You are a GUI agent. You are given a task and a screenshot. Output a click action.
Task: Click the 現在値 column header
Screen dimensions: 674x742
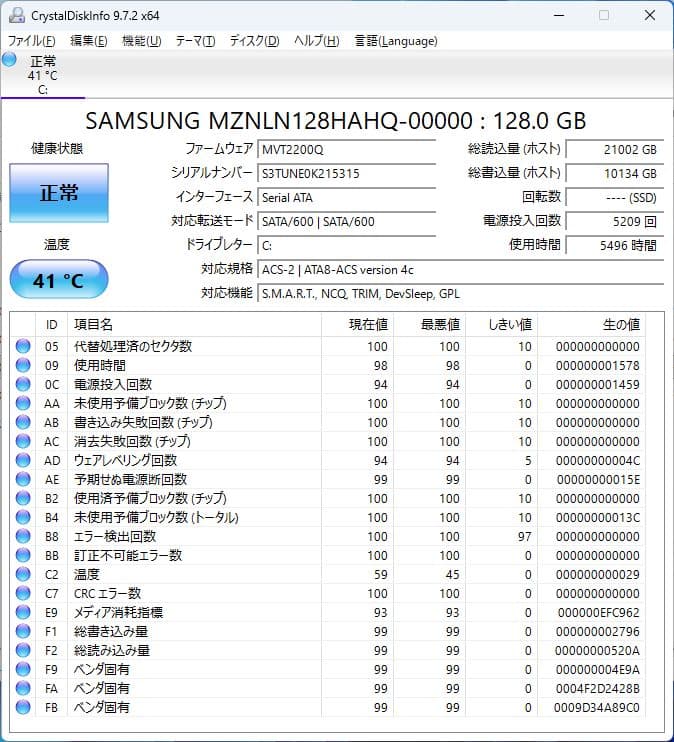(x=357, y=325)
